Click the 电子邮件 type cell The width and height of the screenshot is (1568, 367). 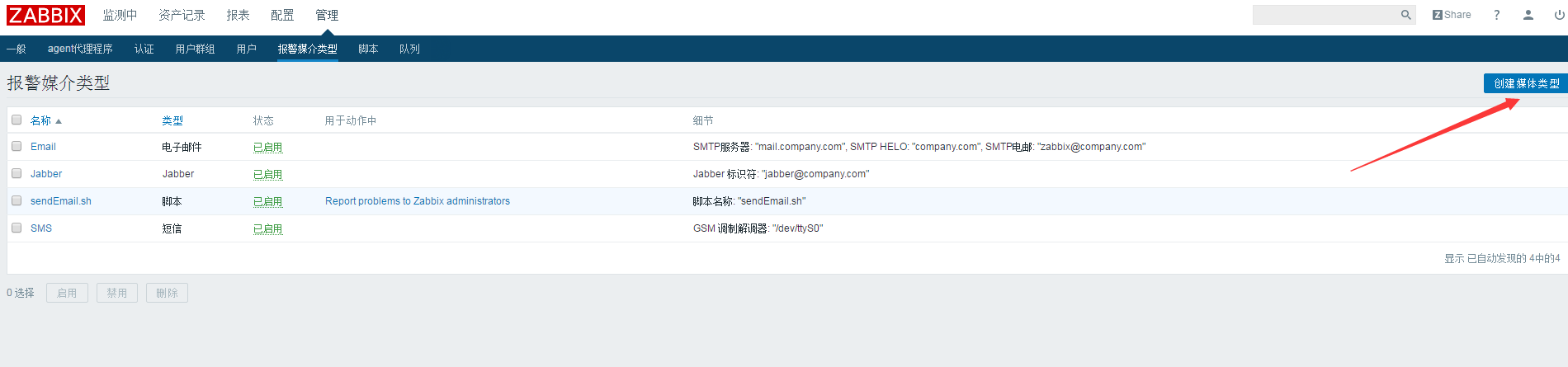click(182, 147)
